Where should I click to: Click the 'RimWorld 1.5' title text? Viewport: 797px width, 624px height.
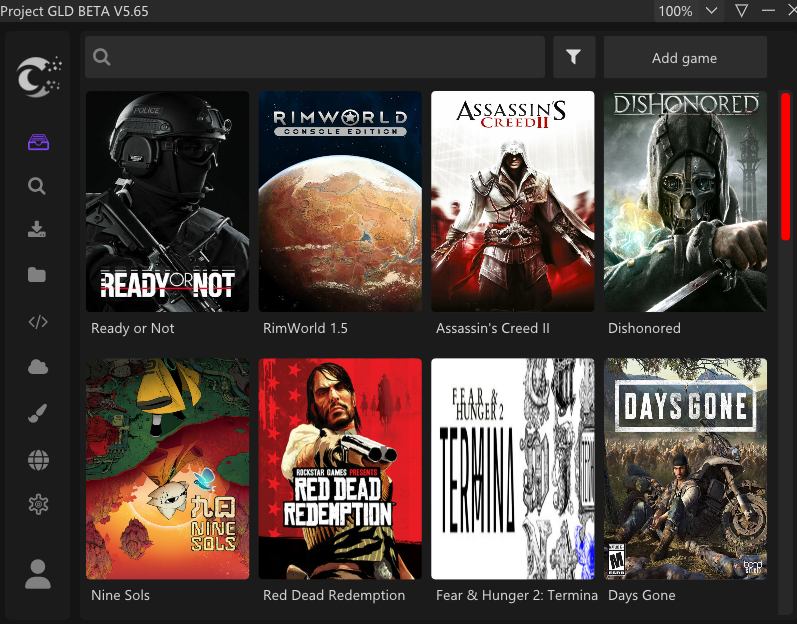click(x=305, y=328)
